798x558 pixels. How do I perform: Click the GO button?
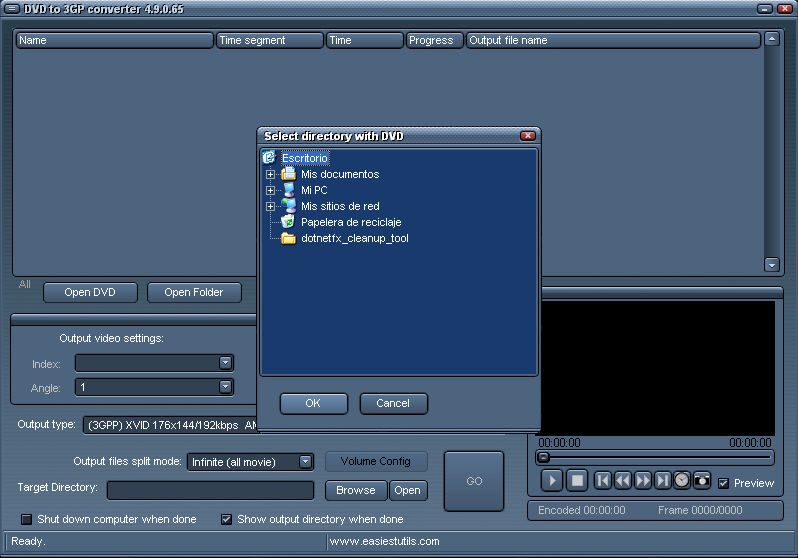[x=474, y=481]
